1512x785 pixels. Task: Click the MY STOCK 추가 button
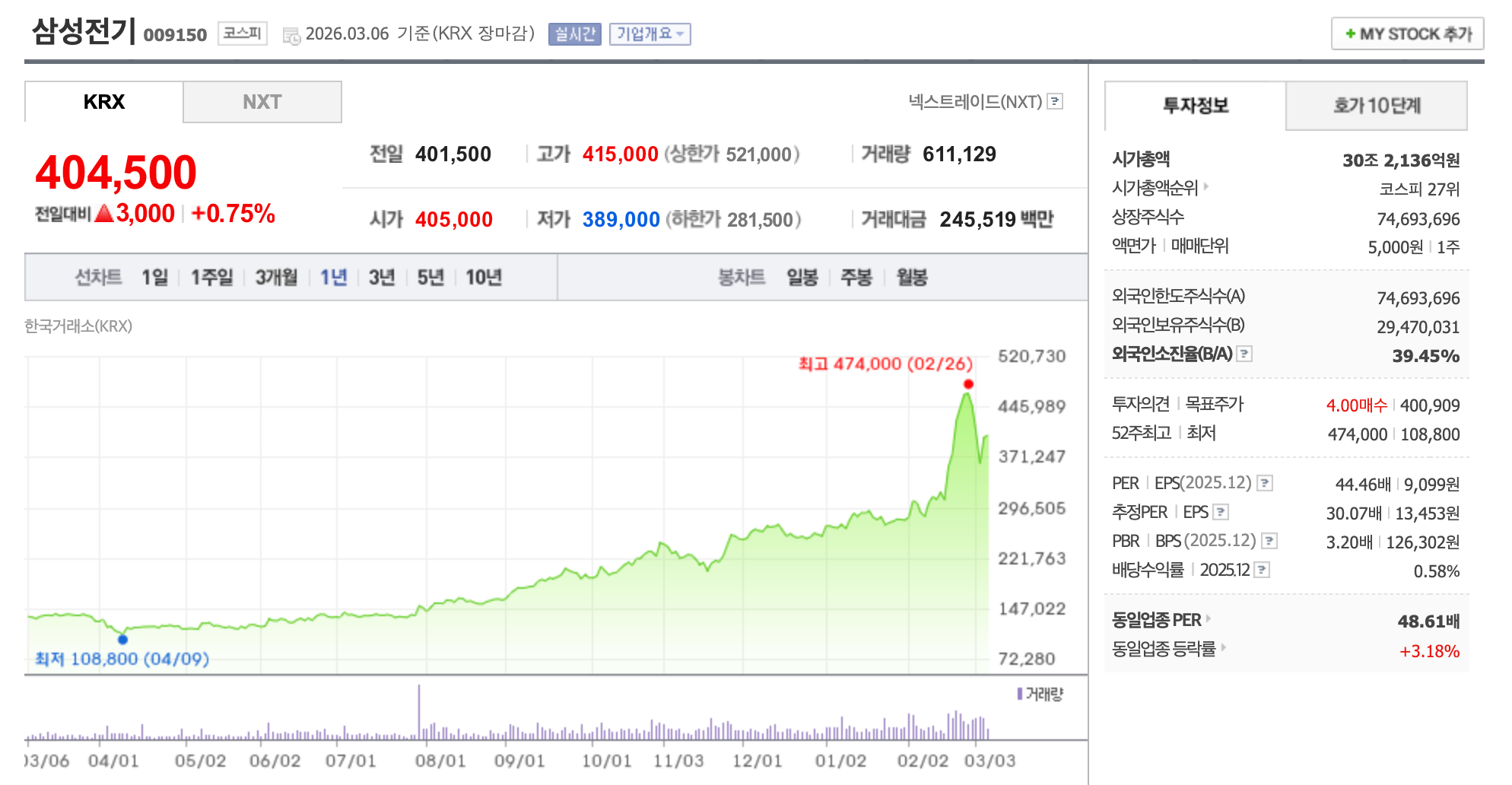coord(1408,34)
